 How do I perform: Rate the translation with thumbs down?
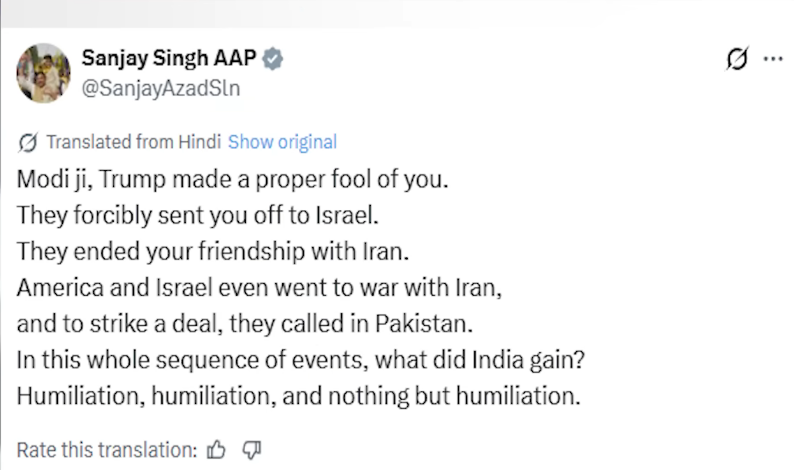coord(251,450)
